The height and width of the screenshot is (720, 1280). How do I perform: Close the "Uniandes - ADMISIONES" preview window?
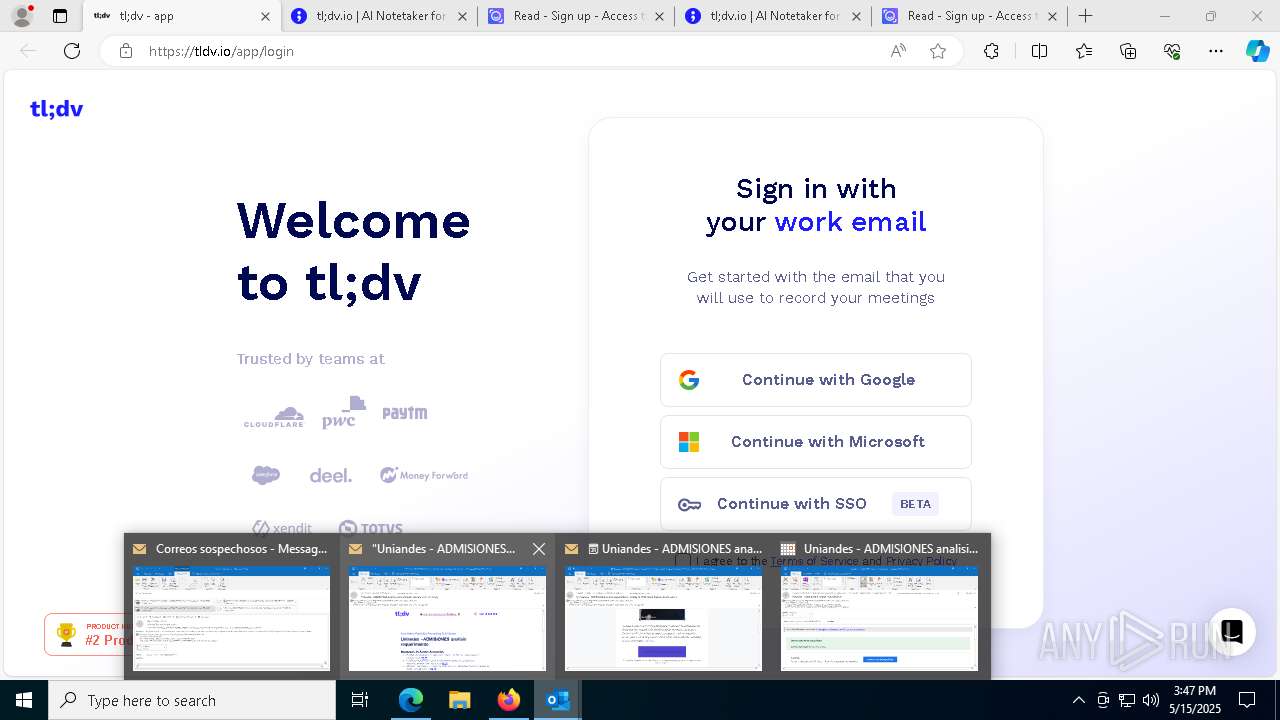pyautogui.click(x=539, y=549)
